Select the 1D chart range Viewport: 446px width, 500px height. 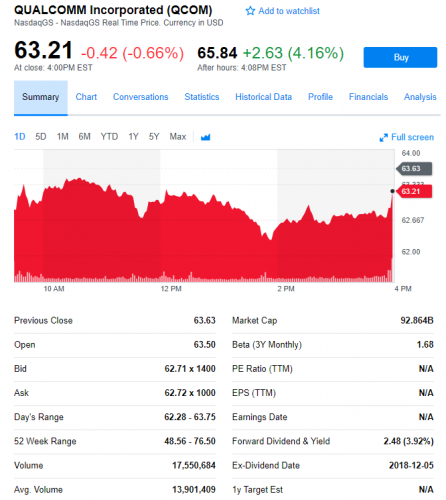point(20,137)
